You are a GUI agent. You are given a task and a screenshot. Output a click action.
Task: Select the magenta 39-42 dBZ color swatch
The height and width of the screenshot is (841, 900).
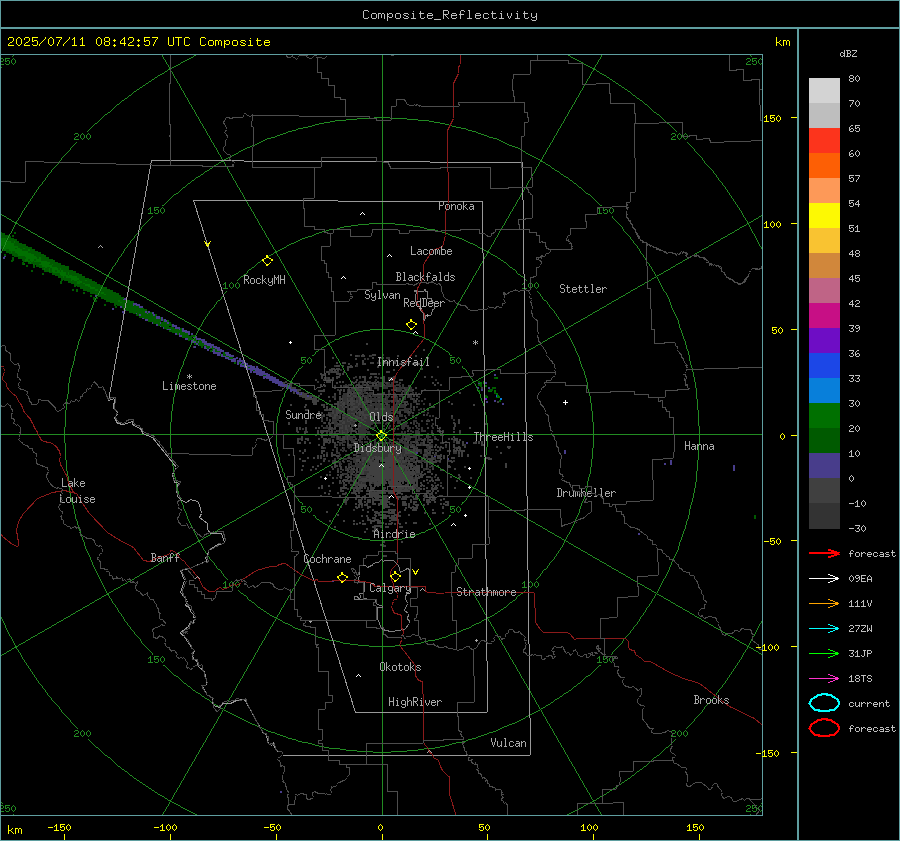(824, 315)
